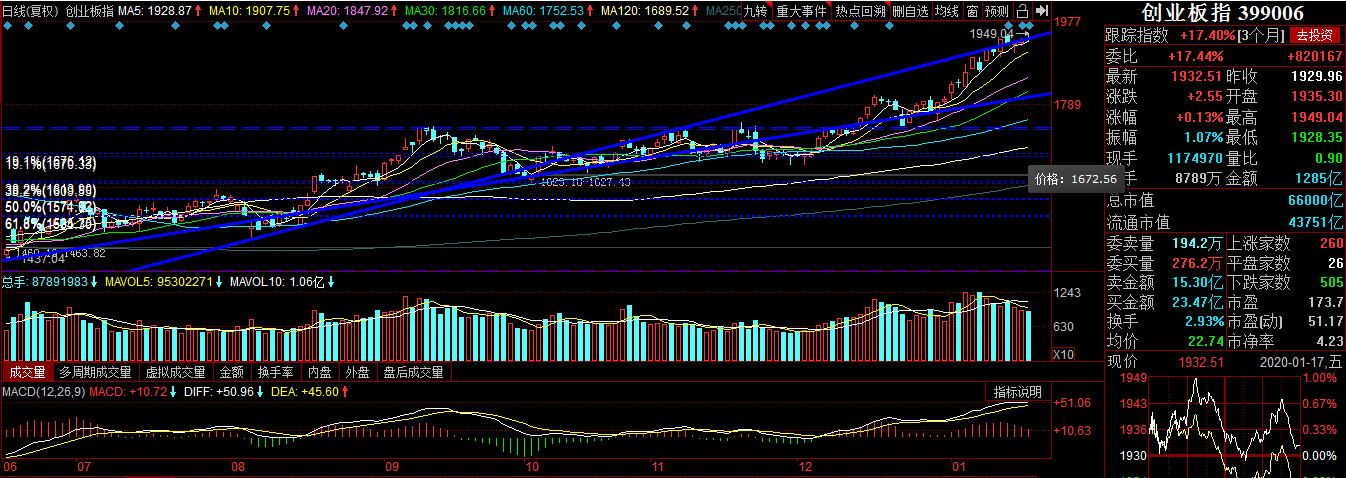Toggle the 热点回溯 overlay
Screen dimensions: 1346x478
click(859, 11)
